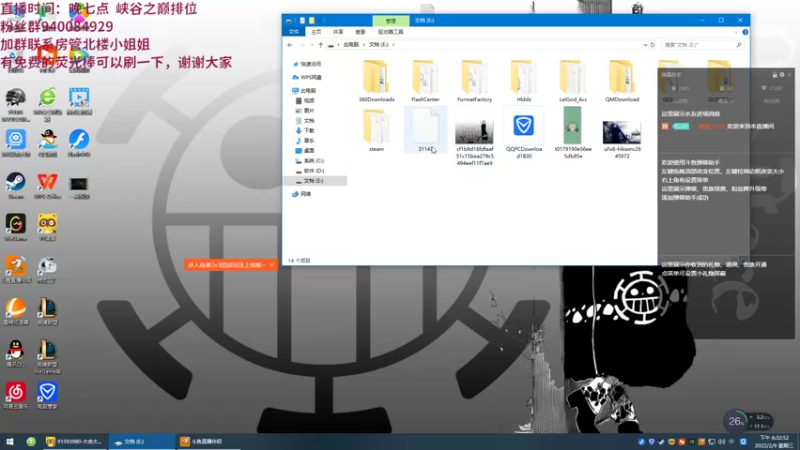Open the Windows Start menu

point(10,441)
